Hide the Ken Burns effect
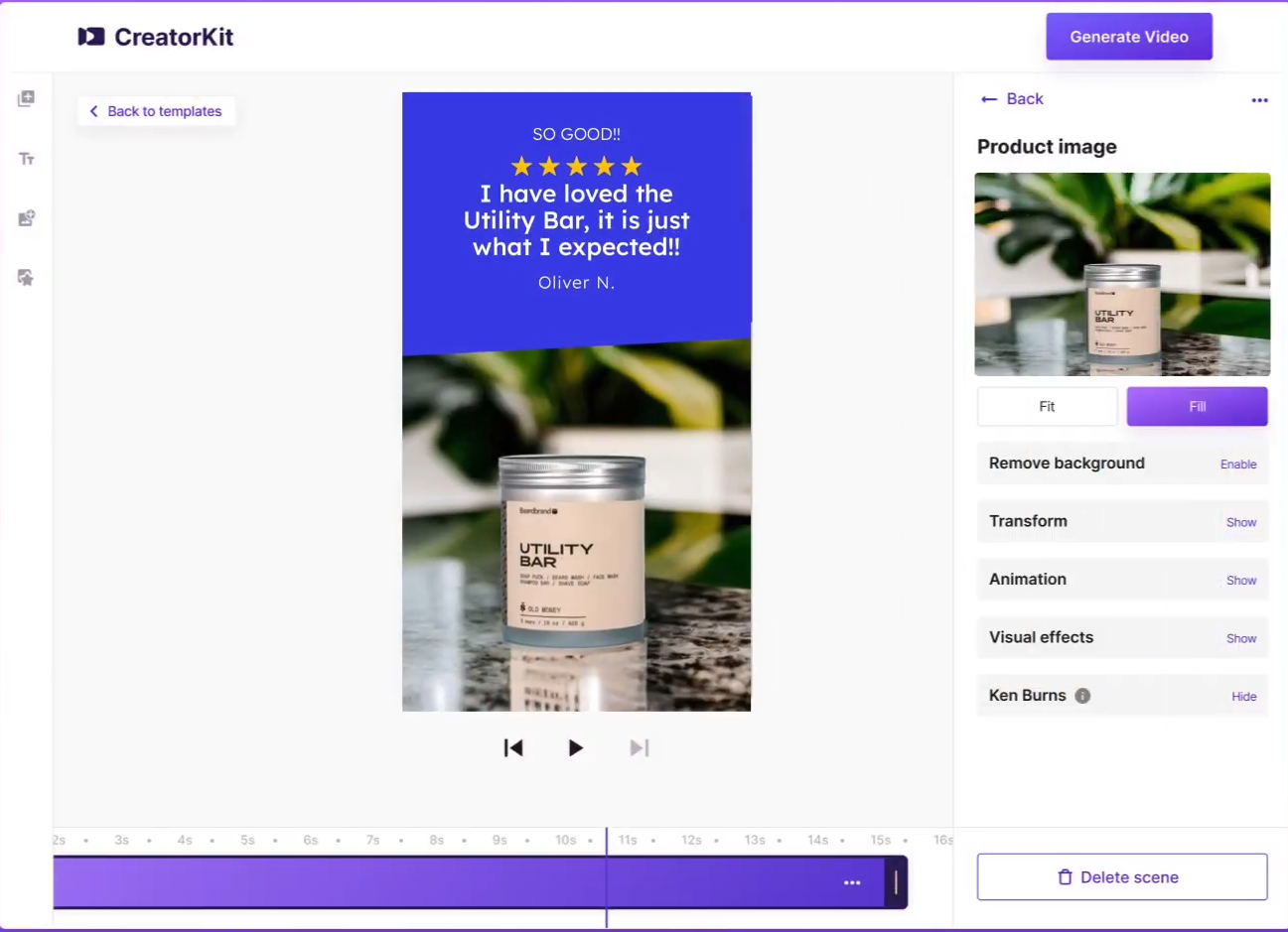Viewport: 1288px width, 932px height. [1243, 696]
